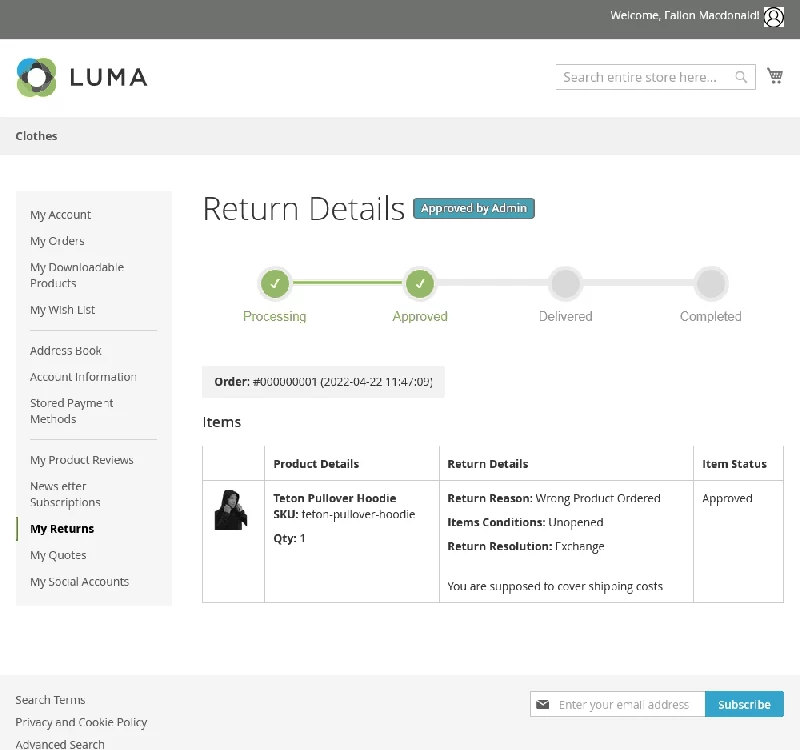Open Stored Payment Methods
Image resolution: width=800 pixels, height=750 pixels.
(71, 411)
